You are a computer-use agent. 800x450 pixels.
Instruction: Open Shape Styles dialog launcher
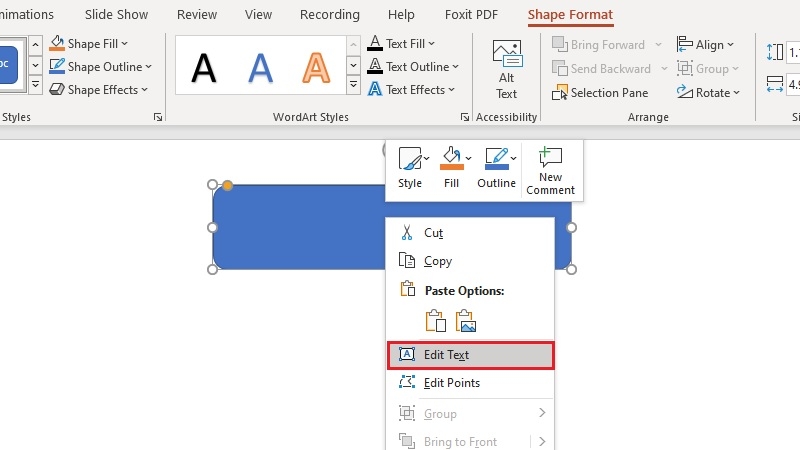coord(158,117)
